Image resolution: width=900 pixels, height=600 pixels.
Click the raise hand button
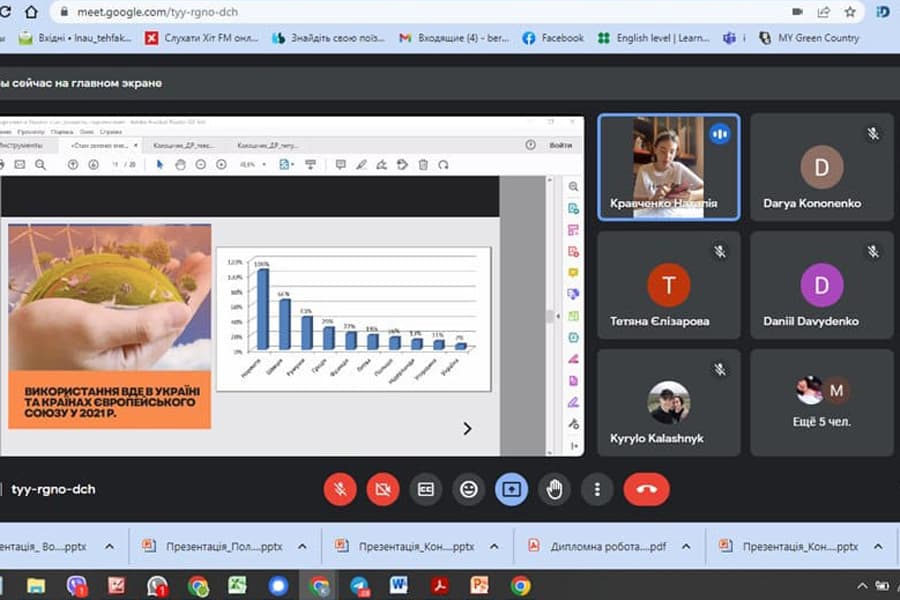554,489
